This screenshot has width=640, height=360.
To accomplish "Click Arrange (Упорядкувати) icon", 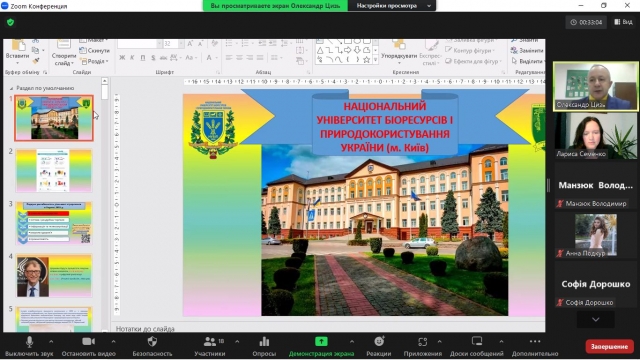I will [399, 44].
